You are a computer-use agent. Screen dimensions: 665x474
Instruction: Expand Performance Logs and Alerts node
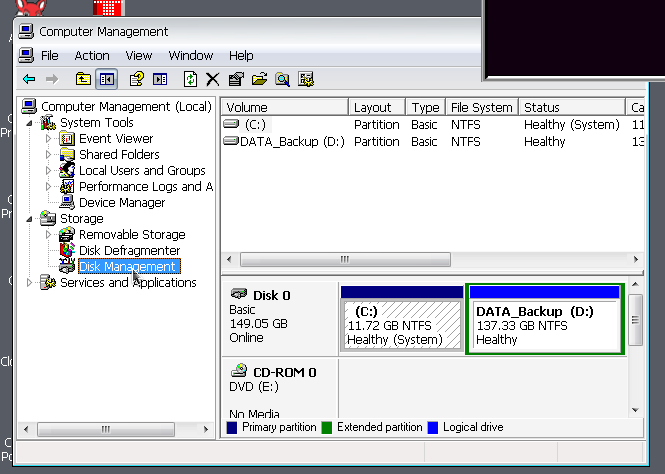[x=48, y=187]
